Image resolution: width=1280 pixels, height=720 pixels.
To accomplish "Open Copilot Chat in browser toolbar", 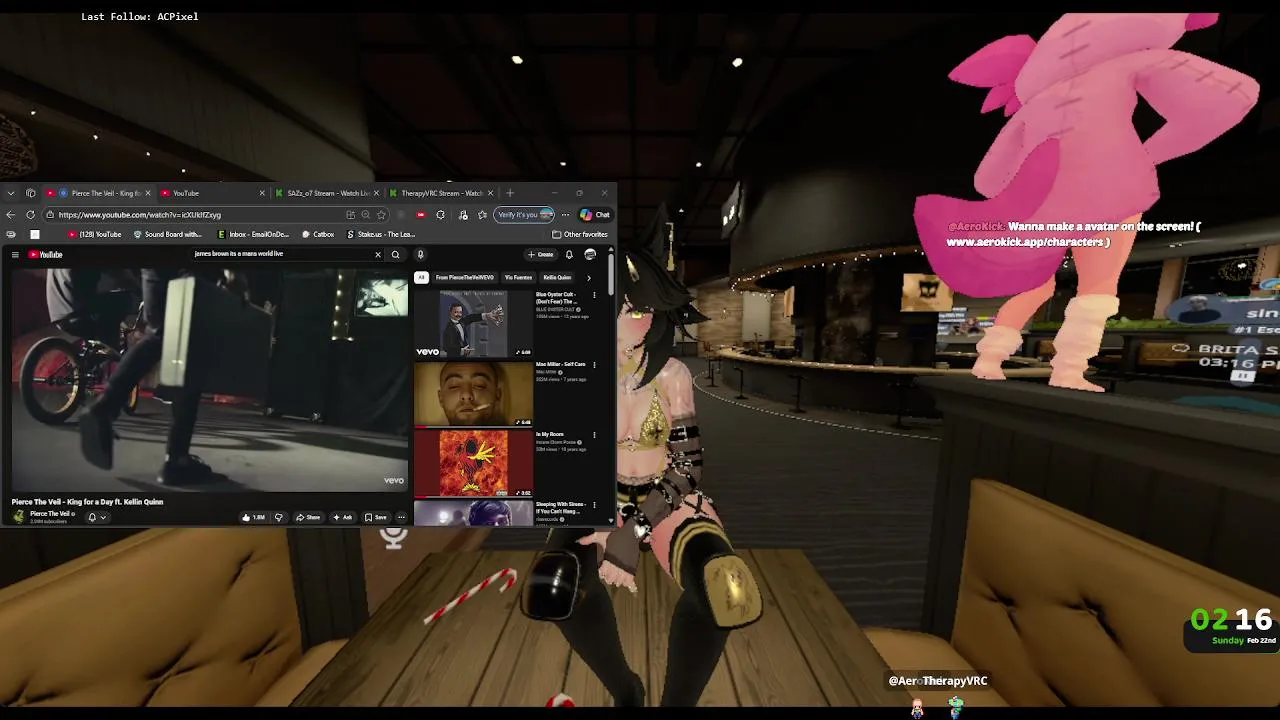I will 595,215.
